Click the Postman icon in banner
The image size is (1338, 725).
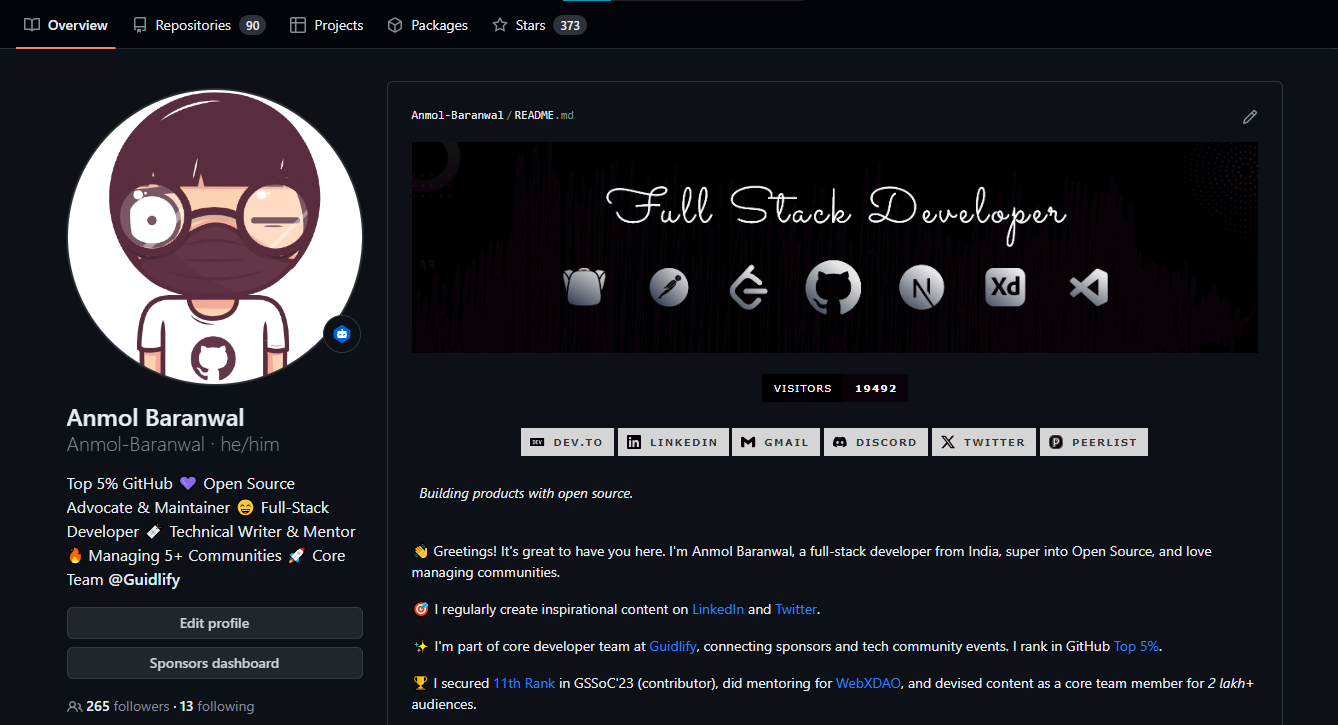668,288
